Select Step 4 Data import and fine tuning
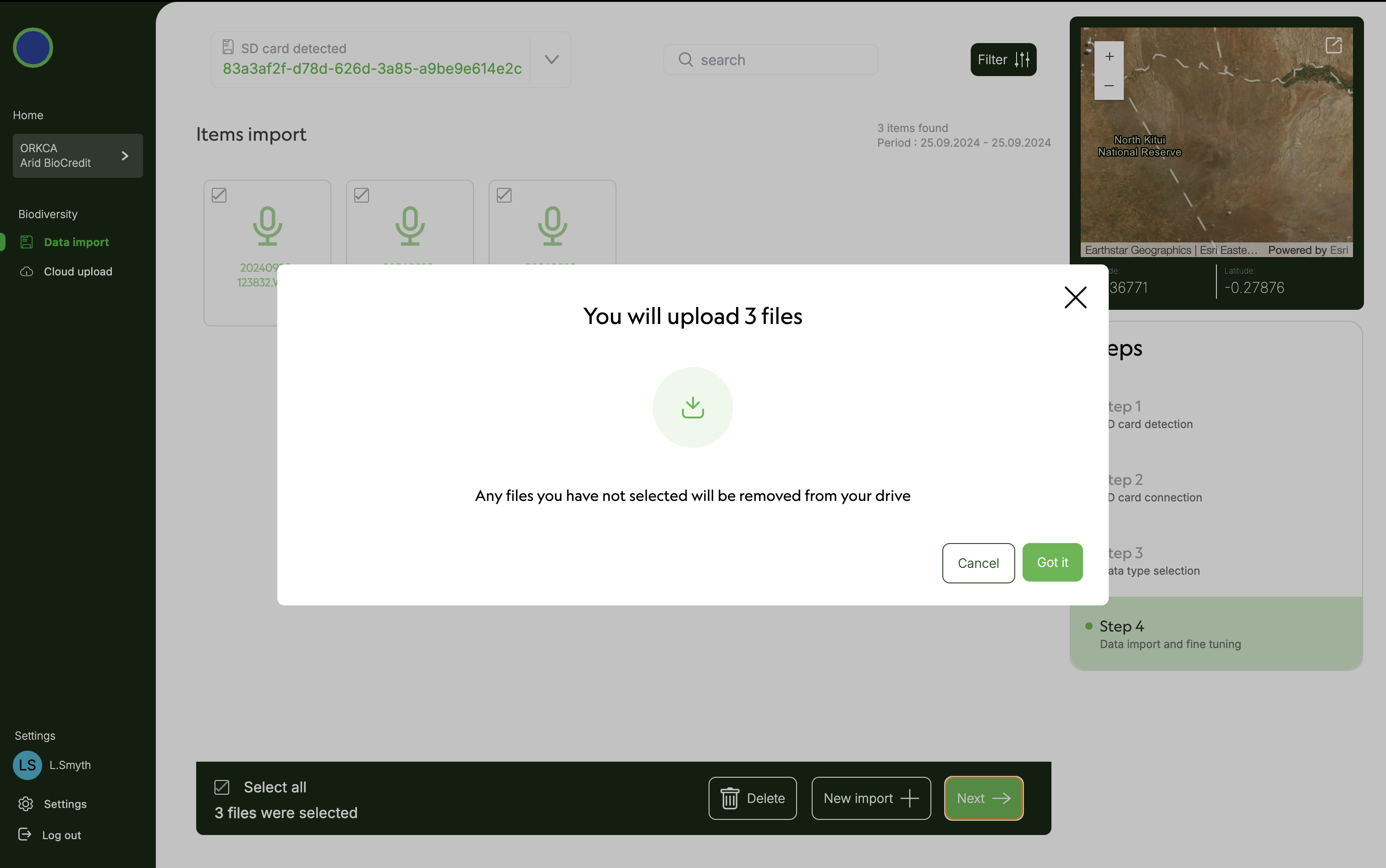This screenshot has height=868, width=1386. pos(1215,634)
